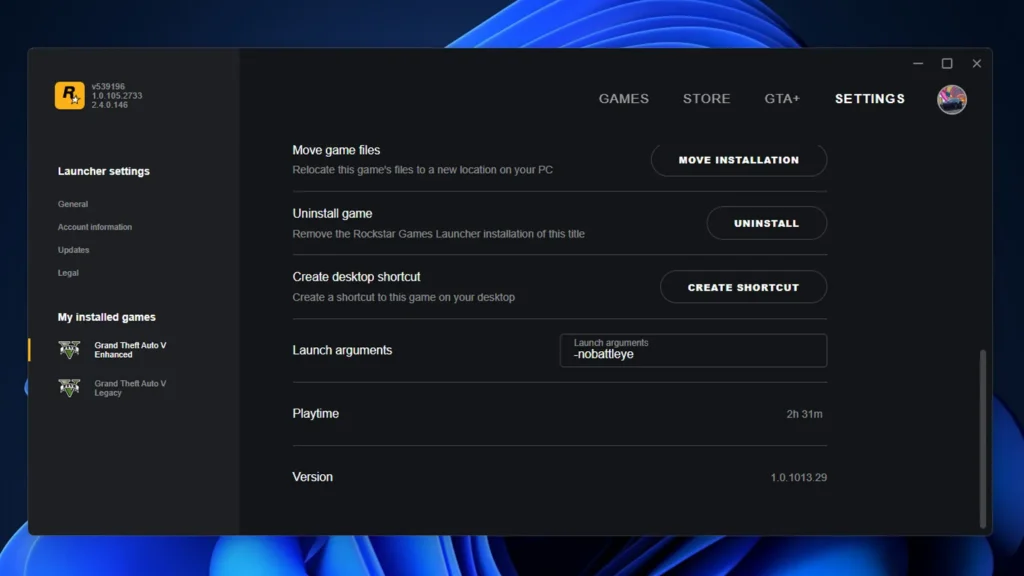
Task: Open the SETTINGS tab
Action: 869,98
